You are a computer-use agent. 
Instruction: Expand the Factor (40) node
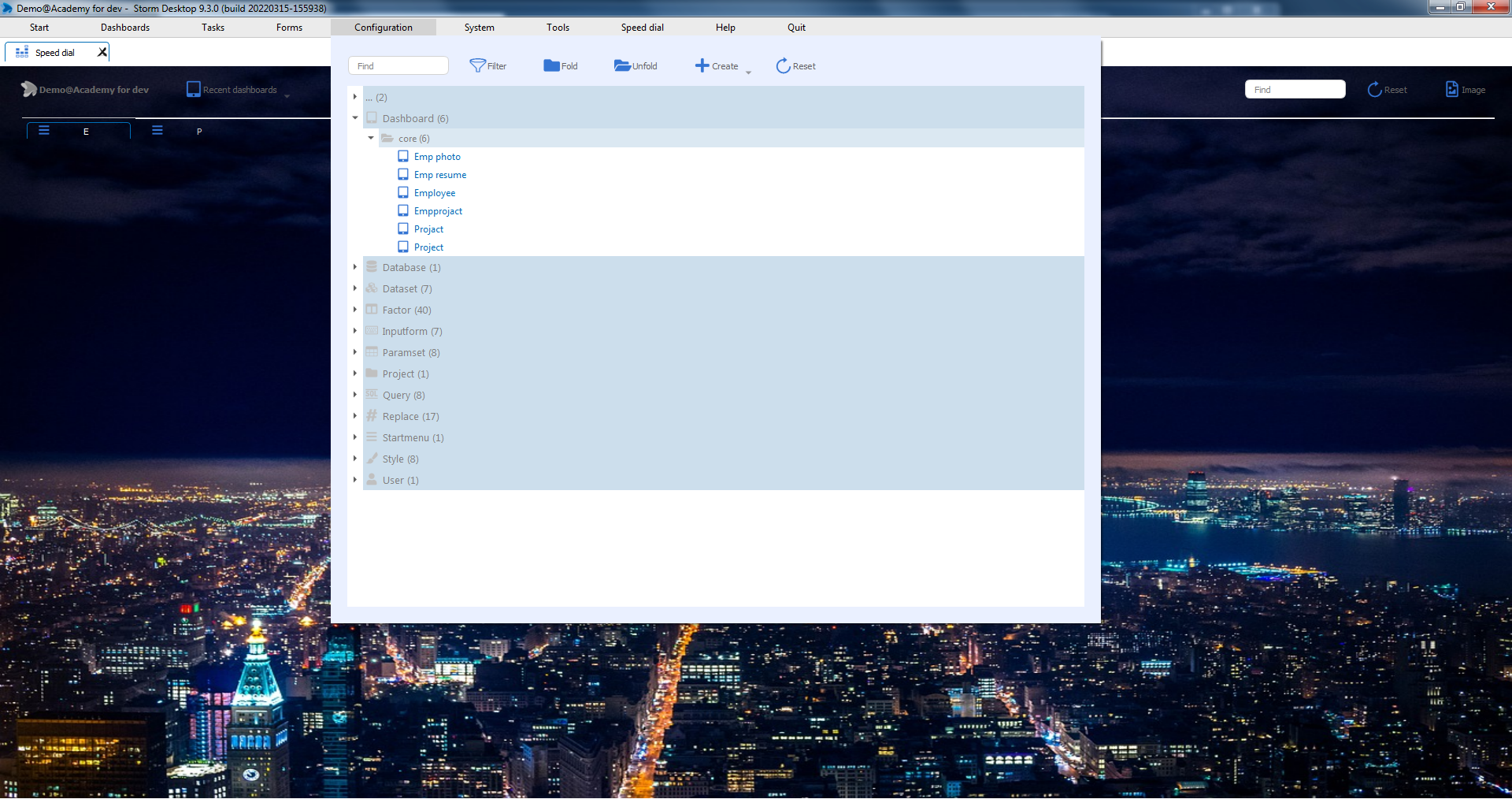[355, 310]
